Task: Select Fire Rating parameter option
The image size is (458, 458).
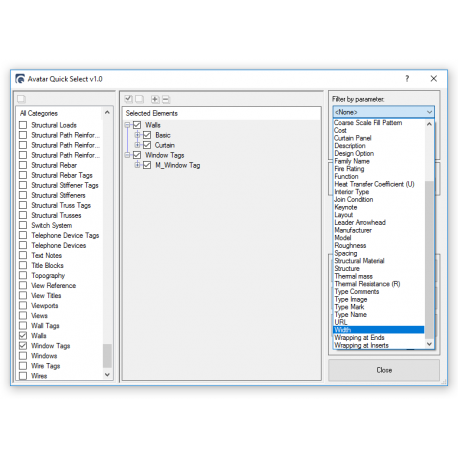Action: (x=349, y=169)
